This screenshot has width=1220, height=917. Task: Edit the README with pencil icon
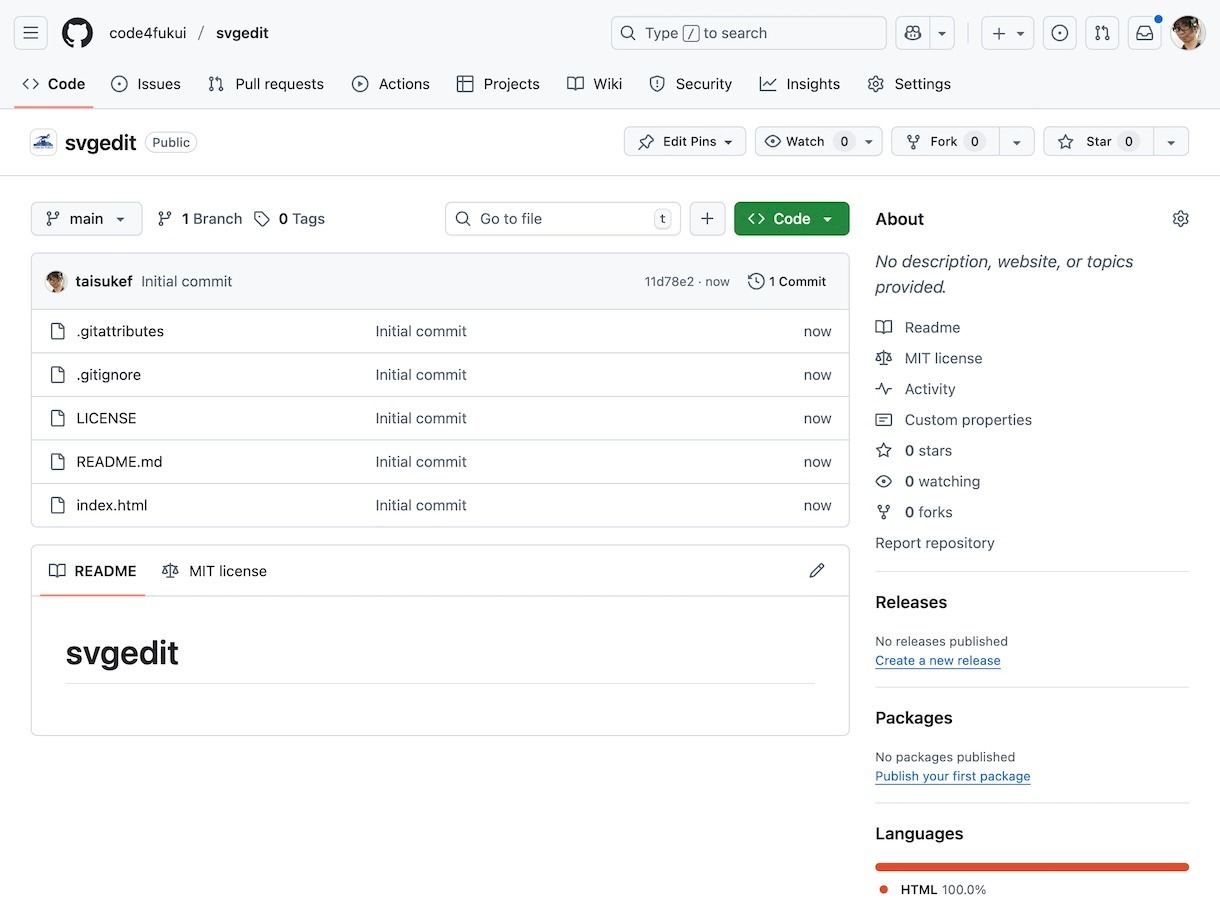click(x=817, y=571)
